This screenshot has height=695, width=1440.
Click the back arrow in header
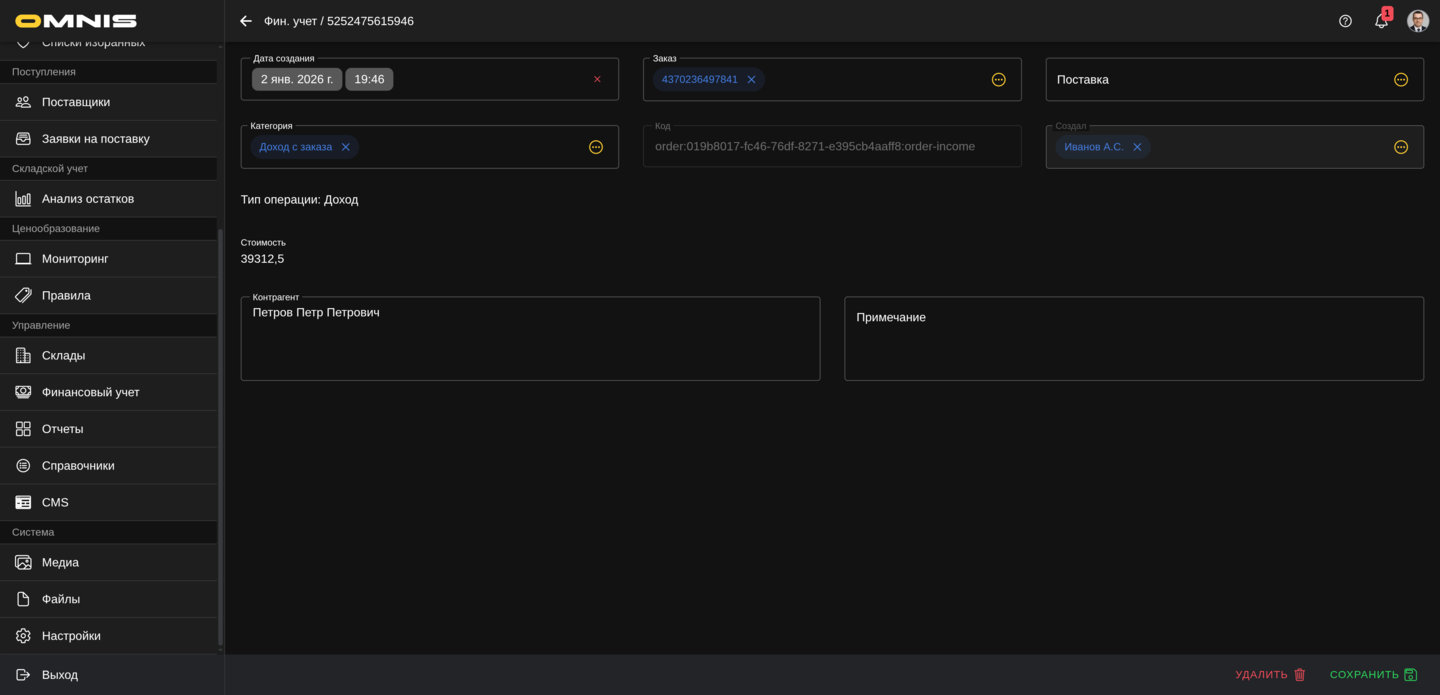246,21
